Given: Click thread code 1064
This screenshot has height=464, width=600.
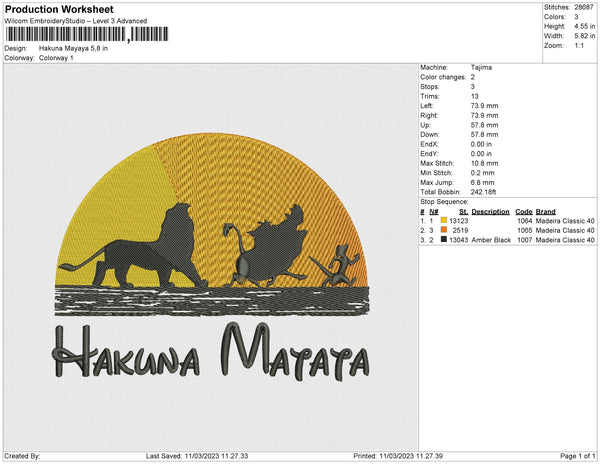Looking at the screenshot, I should click(525, 221).
